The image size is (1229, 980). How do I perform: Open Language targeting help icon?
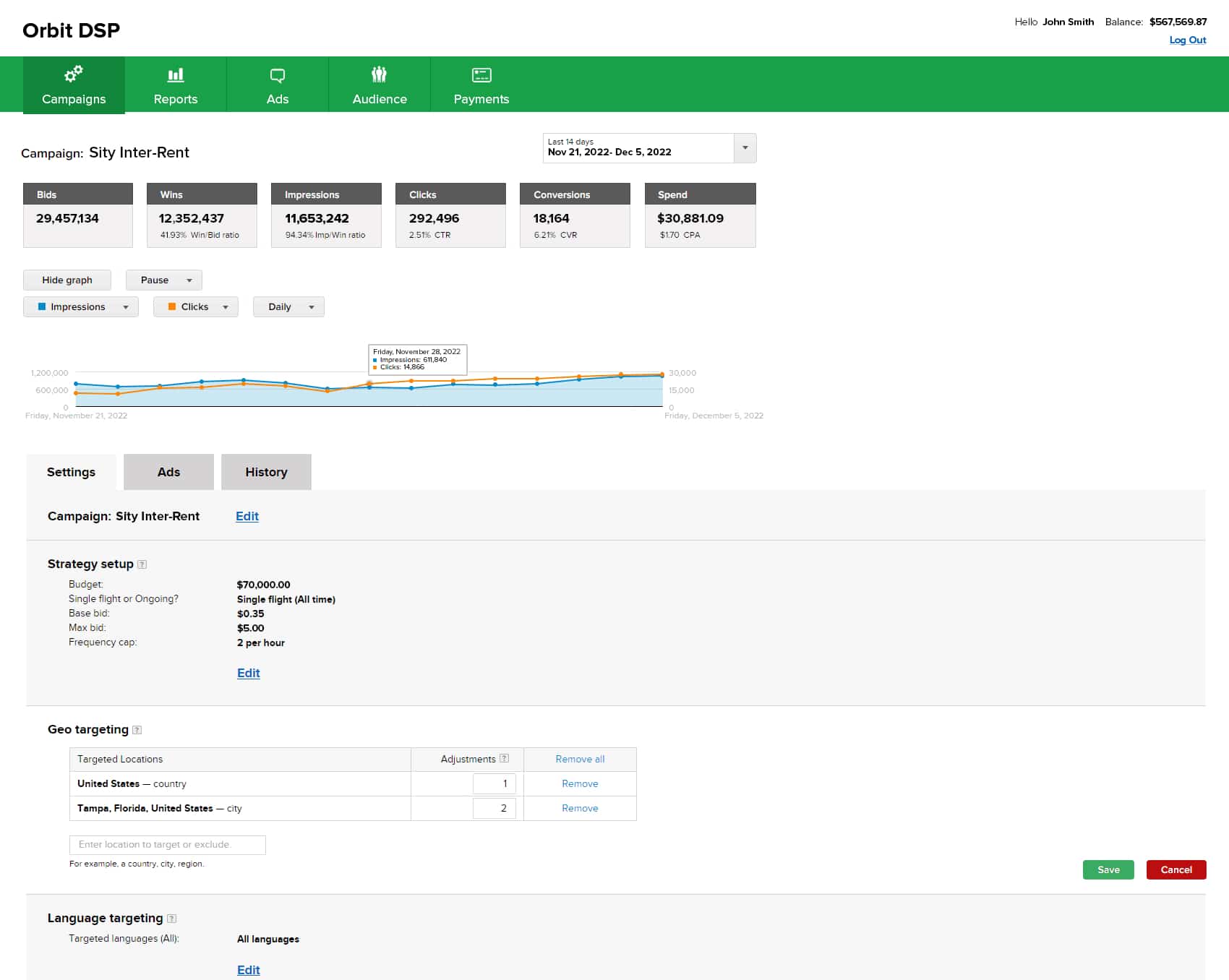click(x=171, y=919)
